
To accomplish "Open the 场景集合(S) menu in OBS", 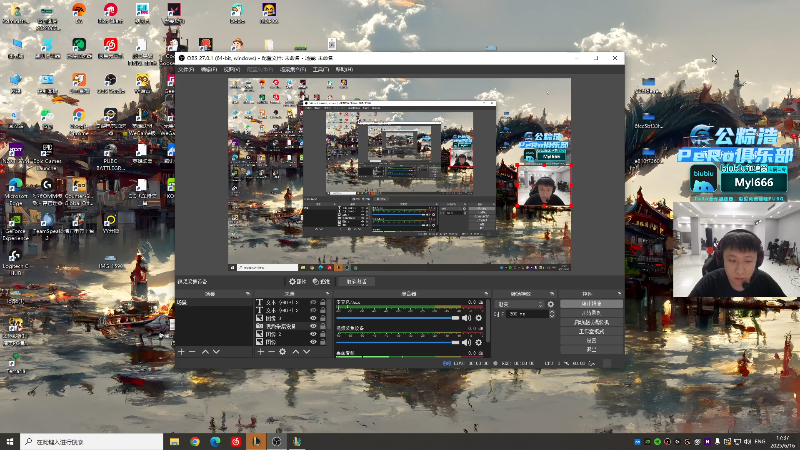I will click(293, 69).
